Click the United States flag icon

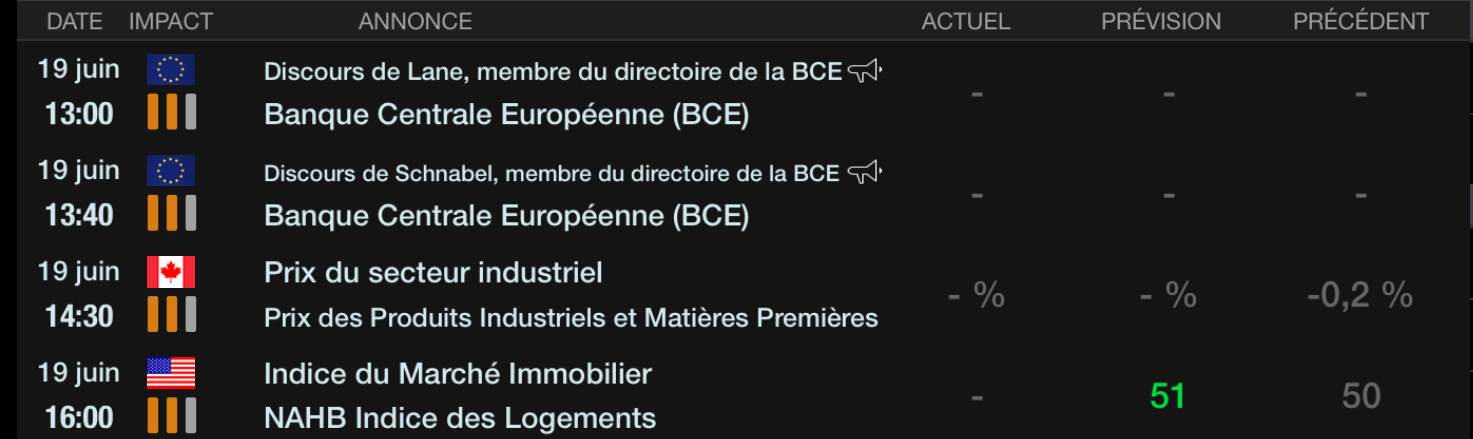tap(171, 374)
